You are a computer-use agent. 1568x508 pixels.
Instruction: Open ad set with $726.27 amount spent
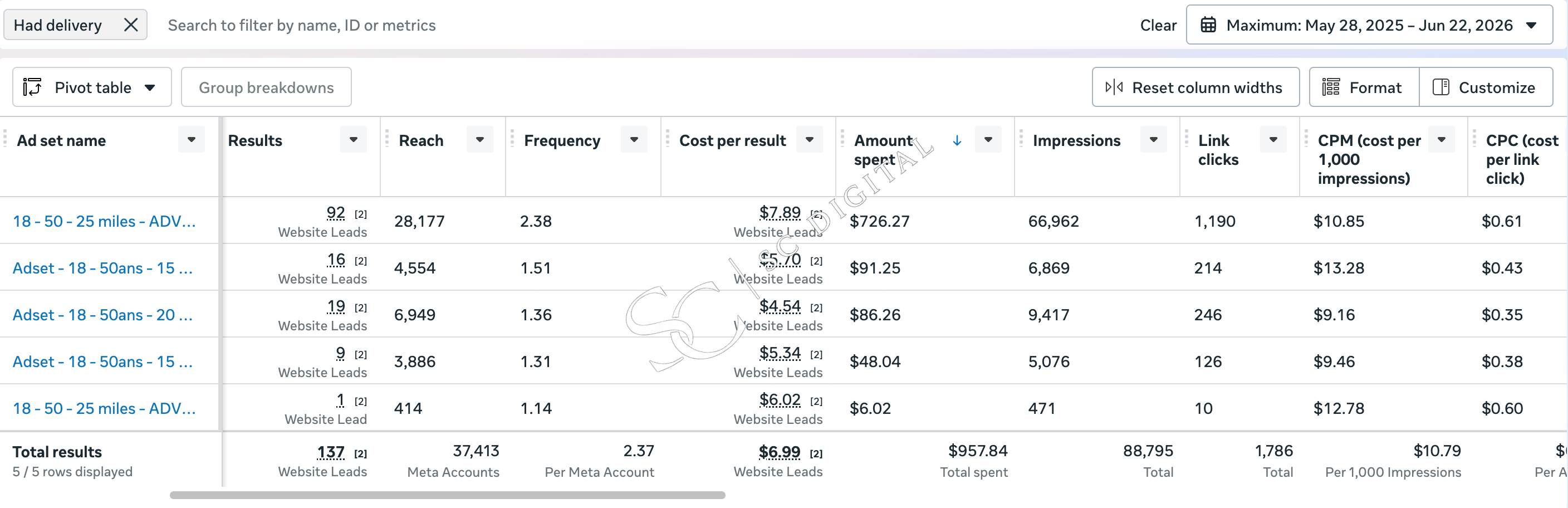click(104, 221)
